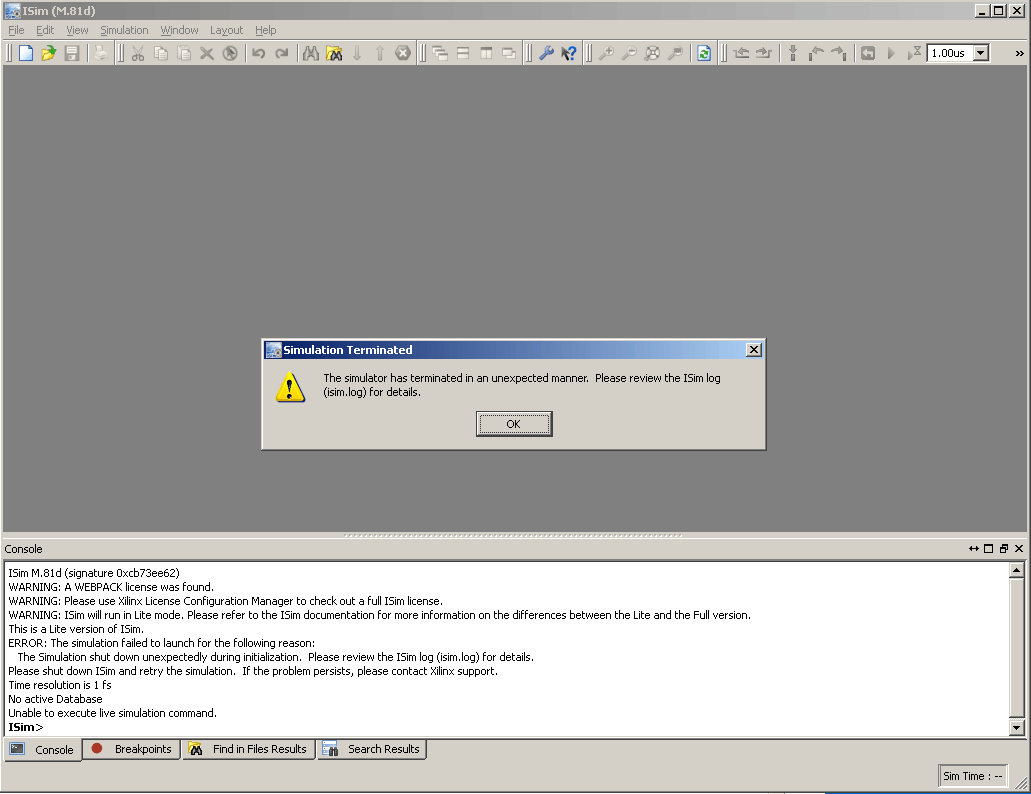Switch to the Console tab

pos(43,749)
